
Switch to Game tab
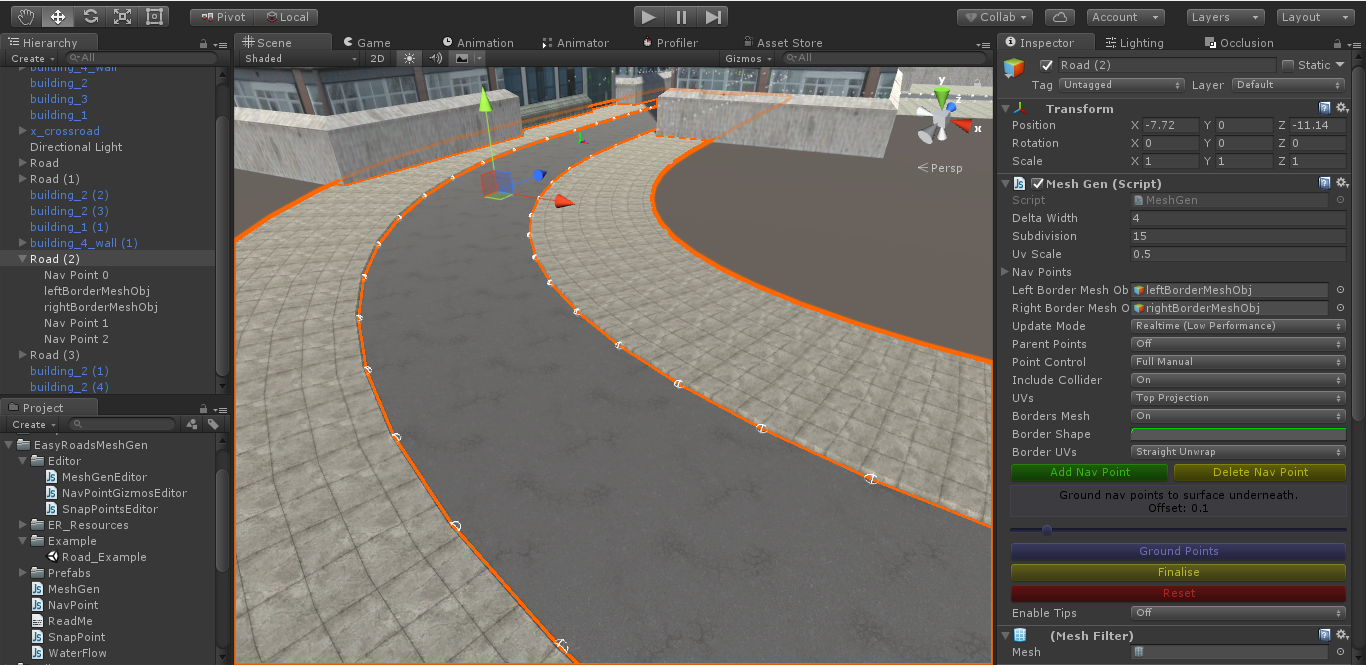pyautogui.click(x=367, y=43)
